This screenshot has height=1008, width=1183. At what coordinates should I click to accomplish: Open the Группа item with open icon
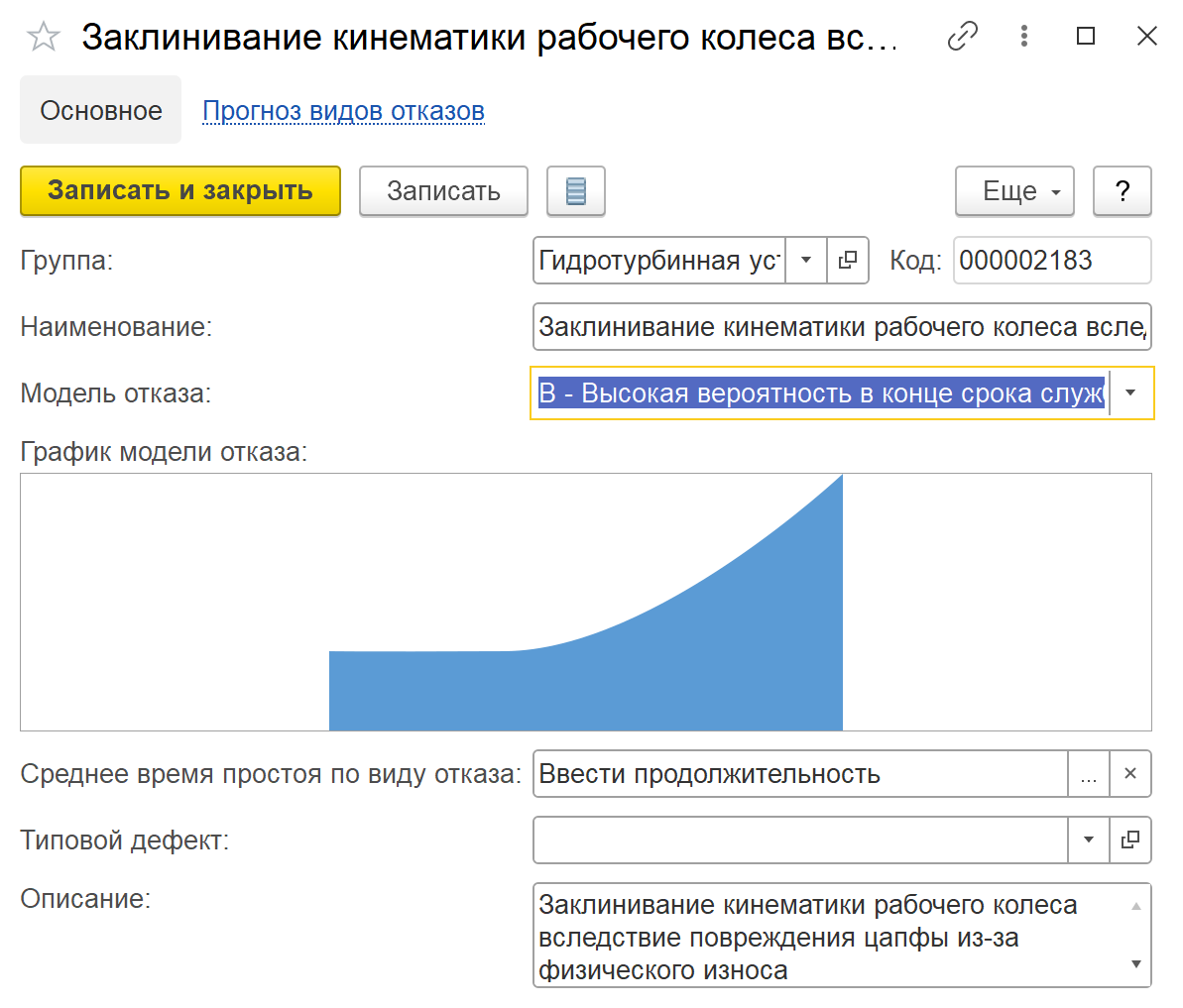(848, 261)
